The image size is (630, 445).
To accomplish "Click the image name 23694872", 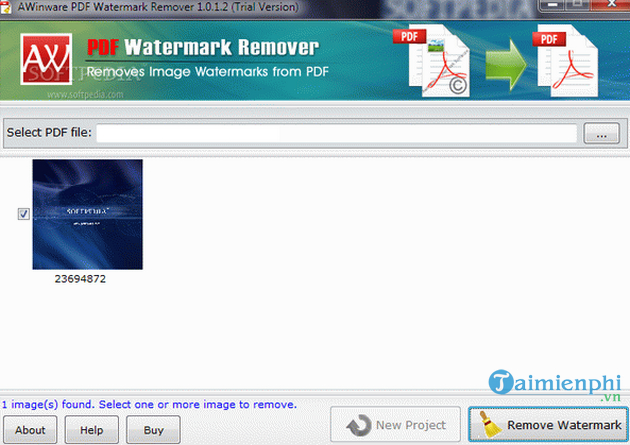I will click(80, 279).
